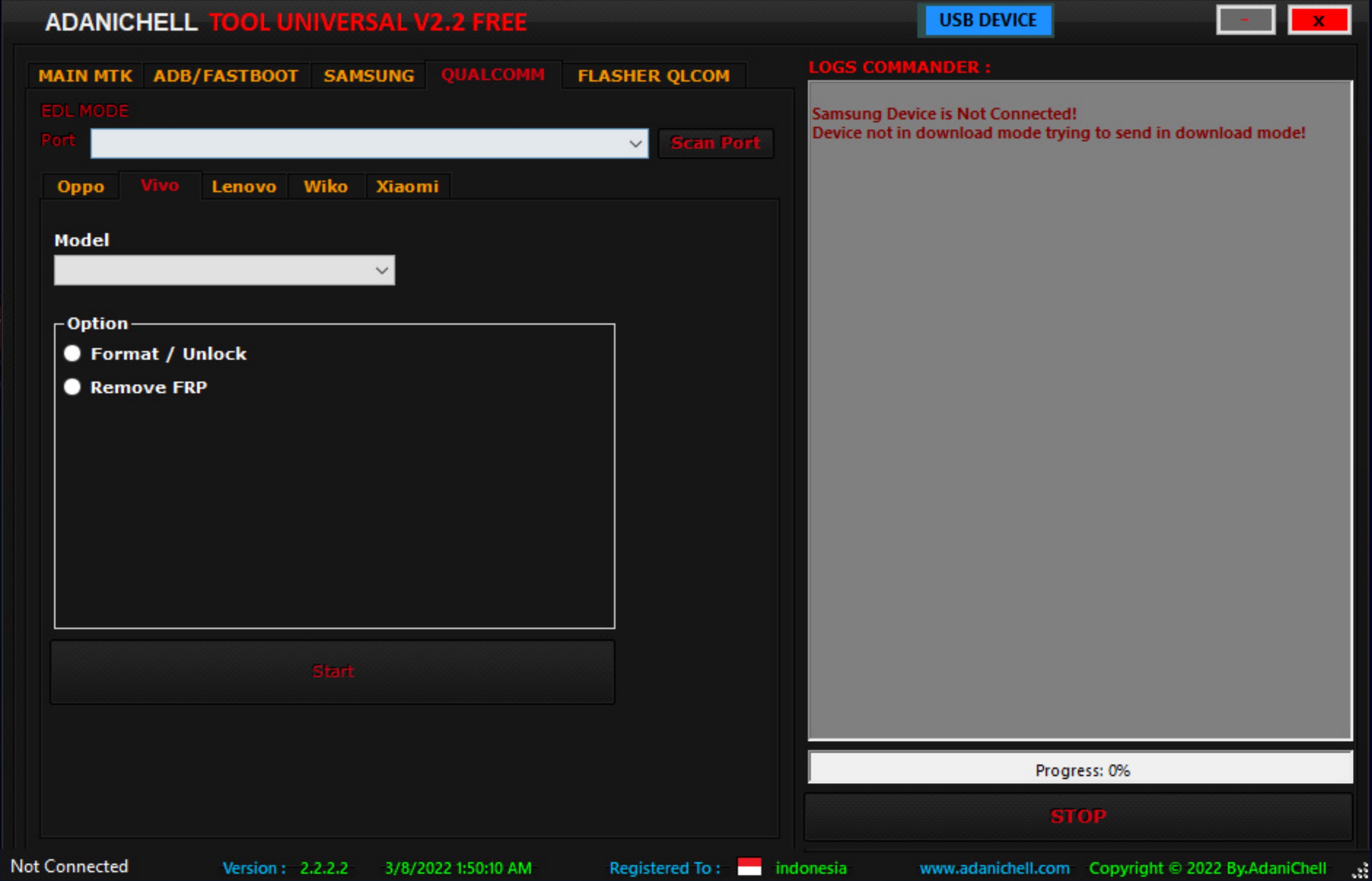Go to the FLASHER QLCOM tab

click(x=654, y=76)
